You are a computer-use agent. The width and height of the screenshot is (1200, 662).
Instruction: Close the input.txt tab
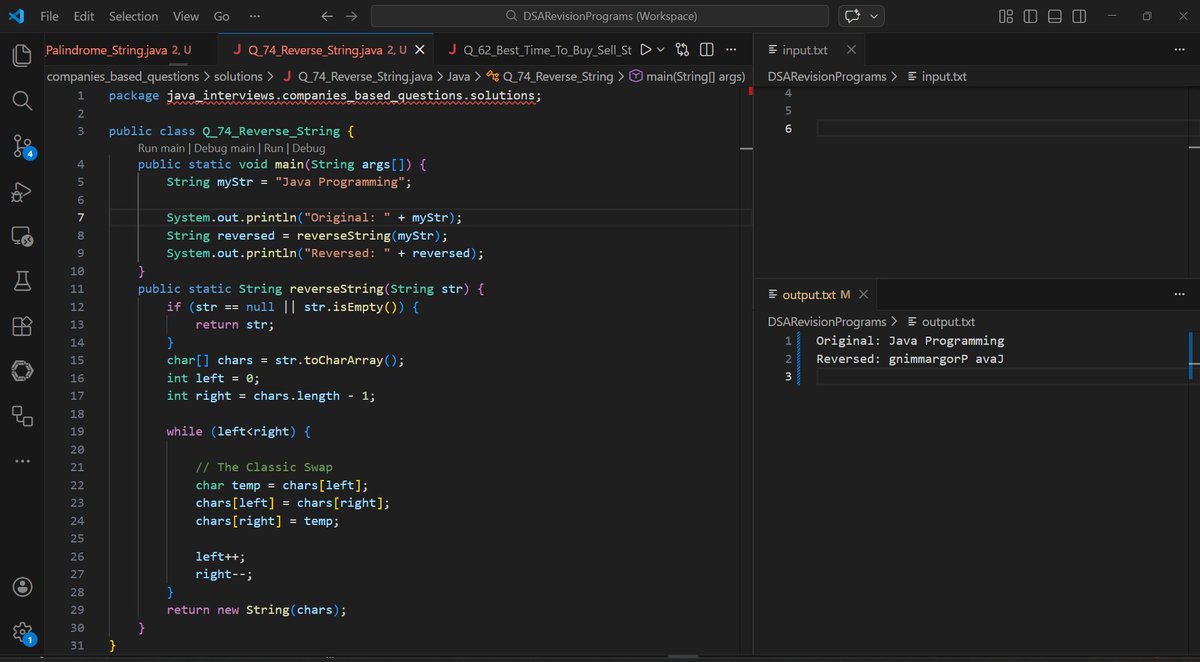[x=850, y=50]
